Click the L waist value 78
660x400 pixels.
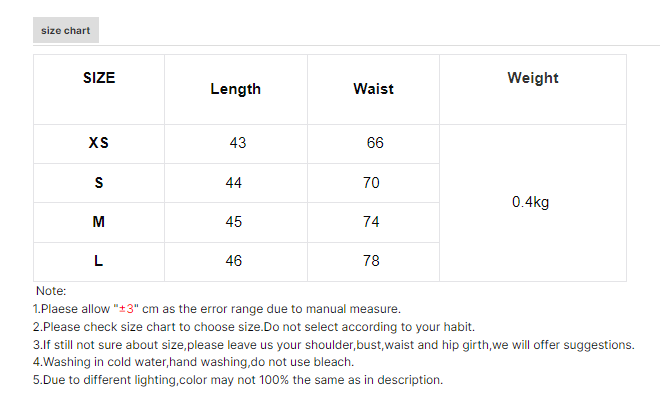point(371,261)
